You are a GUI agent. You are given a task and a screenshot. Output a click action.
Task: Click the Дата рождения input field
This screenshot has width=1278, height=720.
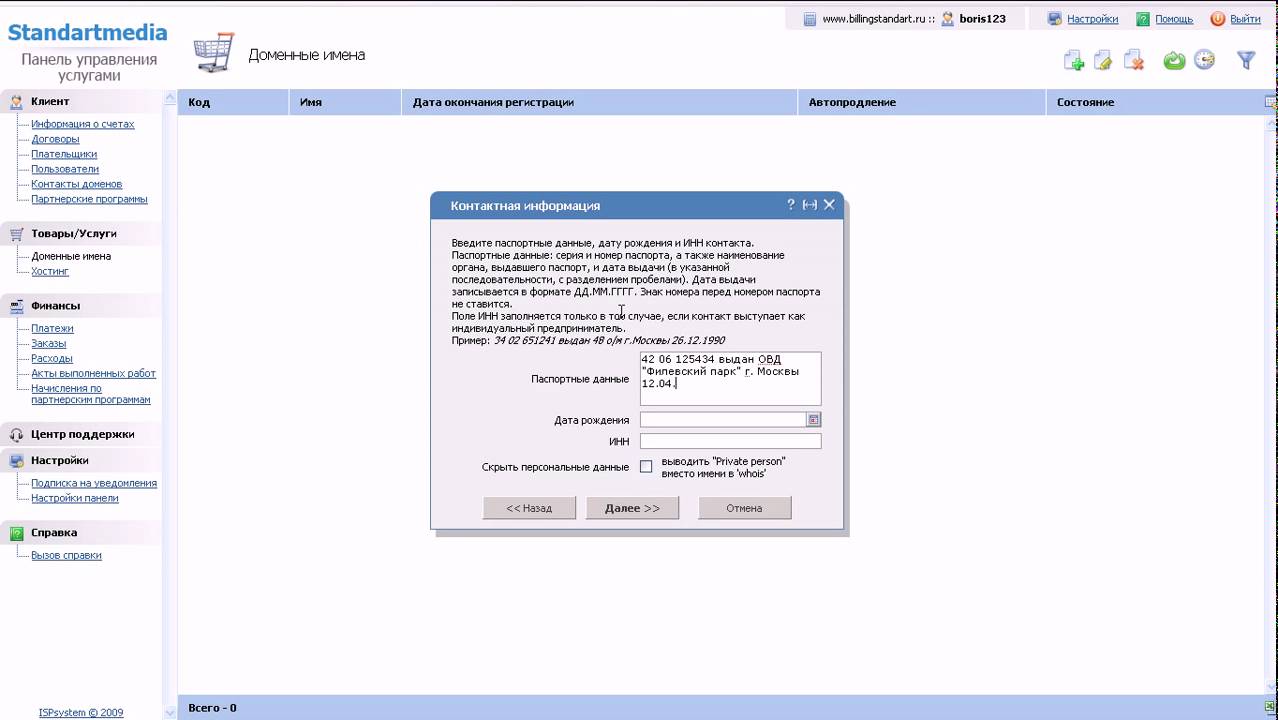pos(723,420)
